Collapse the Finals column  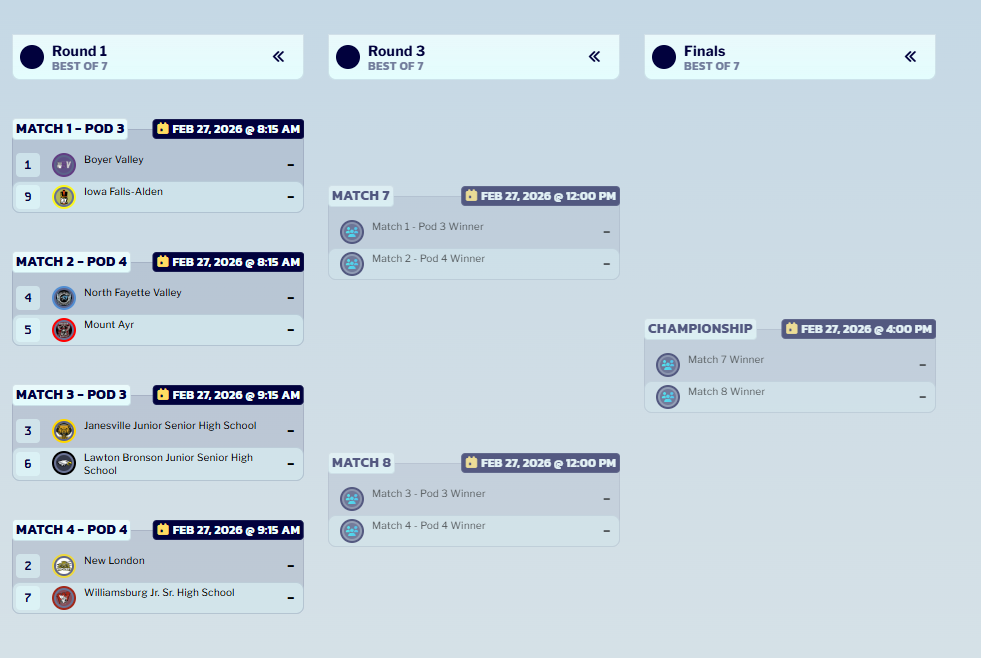tap(910, 57)
